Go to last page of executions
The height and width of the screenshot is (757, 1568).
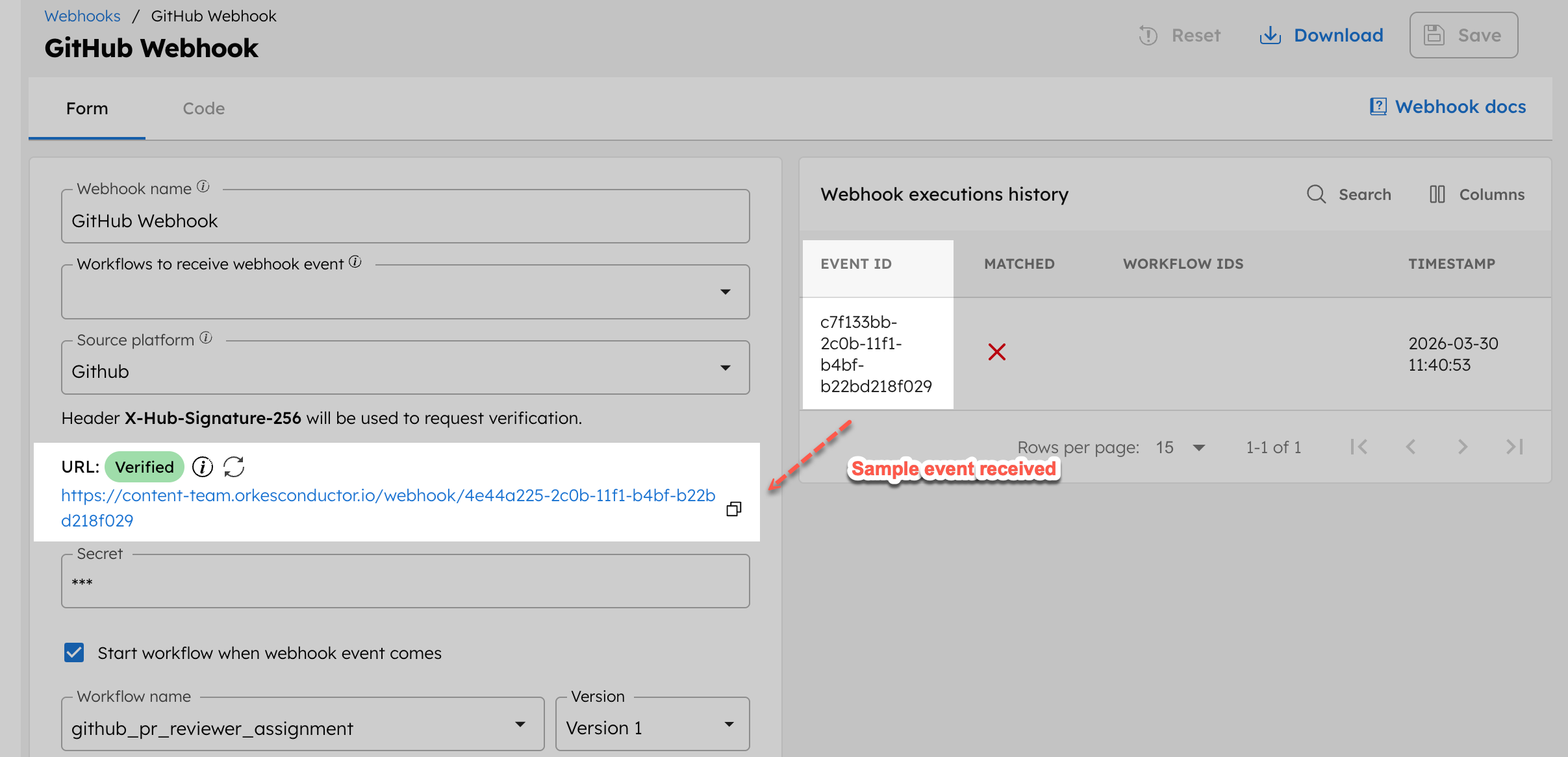pyautogui.click(x=1515, y=447)
